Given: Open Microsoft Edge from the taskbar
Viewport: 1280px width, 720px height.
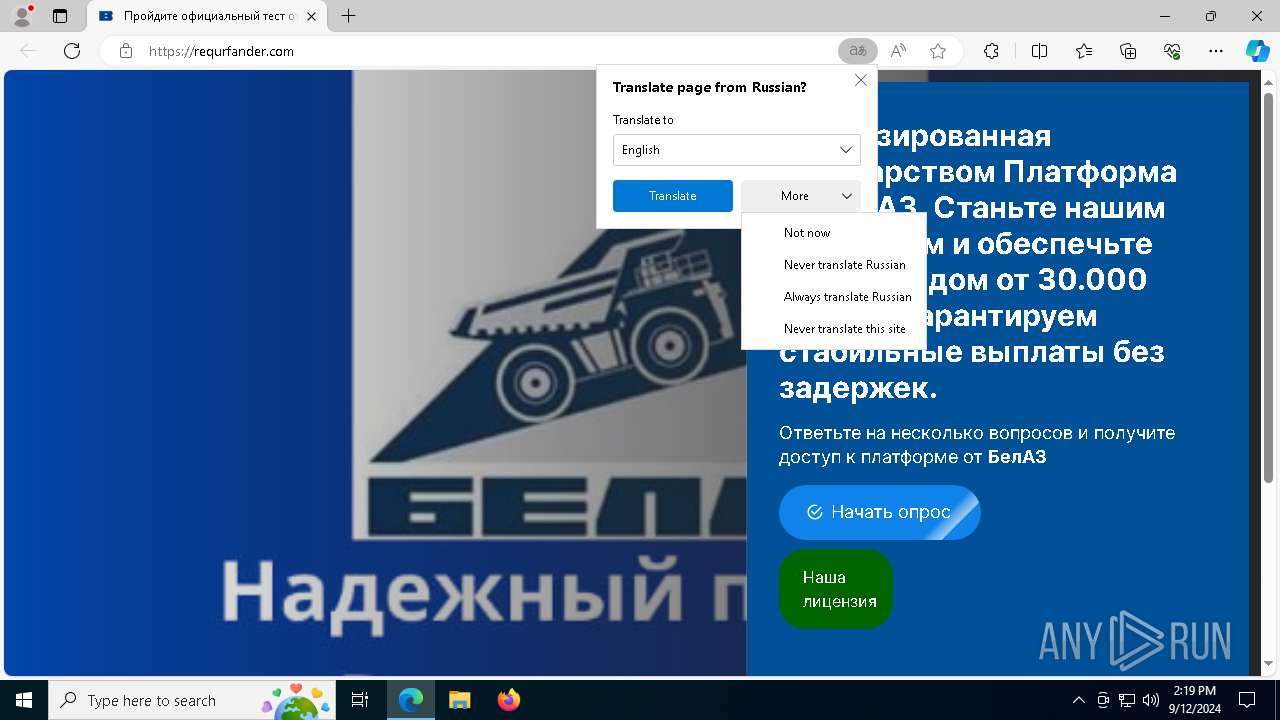Looking at the screenshot, I should pos(411,700).
